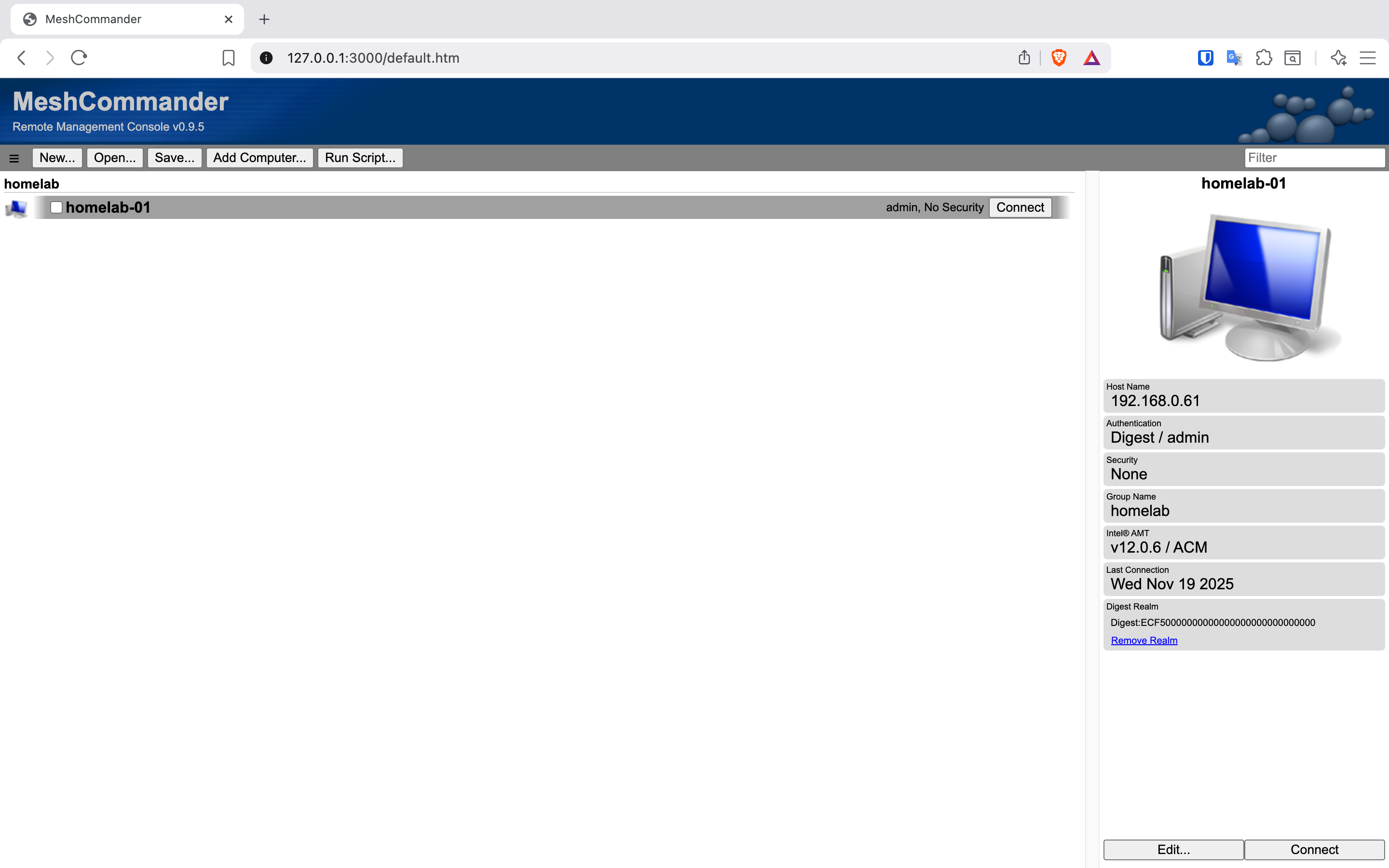Tick the homelab-01 checkbox

[56, 208]
